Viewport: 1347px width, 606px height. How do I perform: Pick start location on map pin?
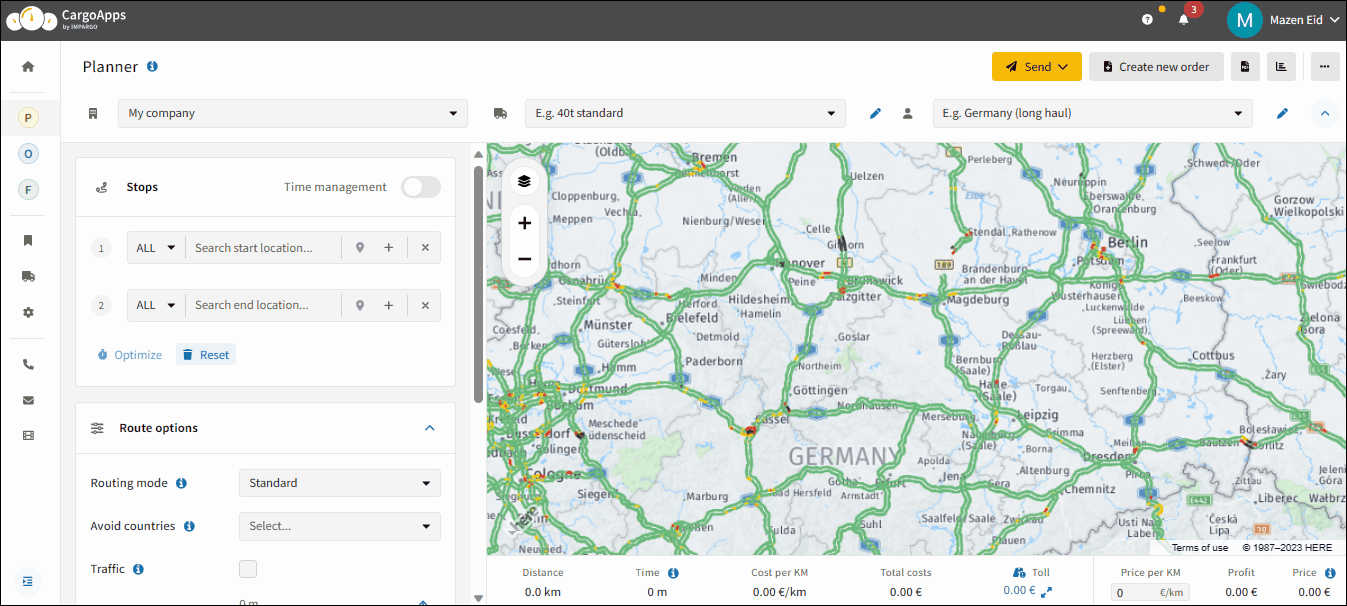click(x=360, y=248)
